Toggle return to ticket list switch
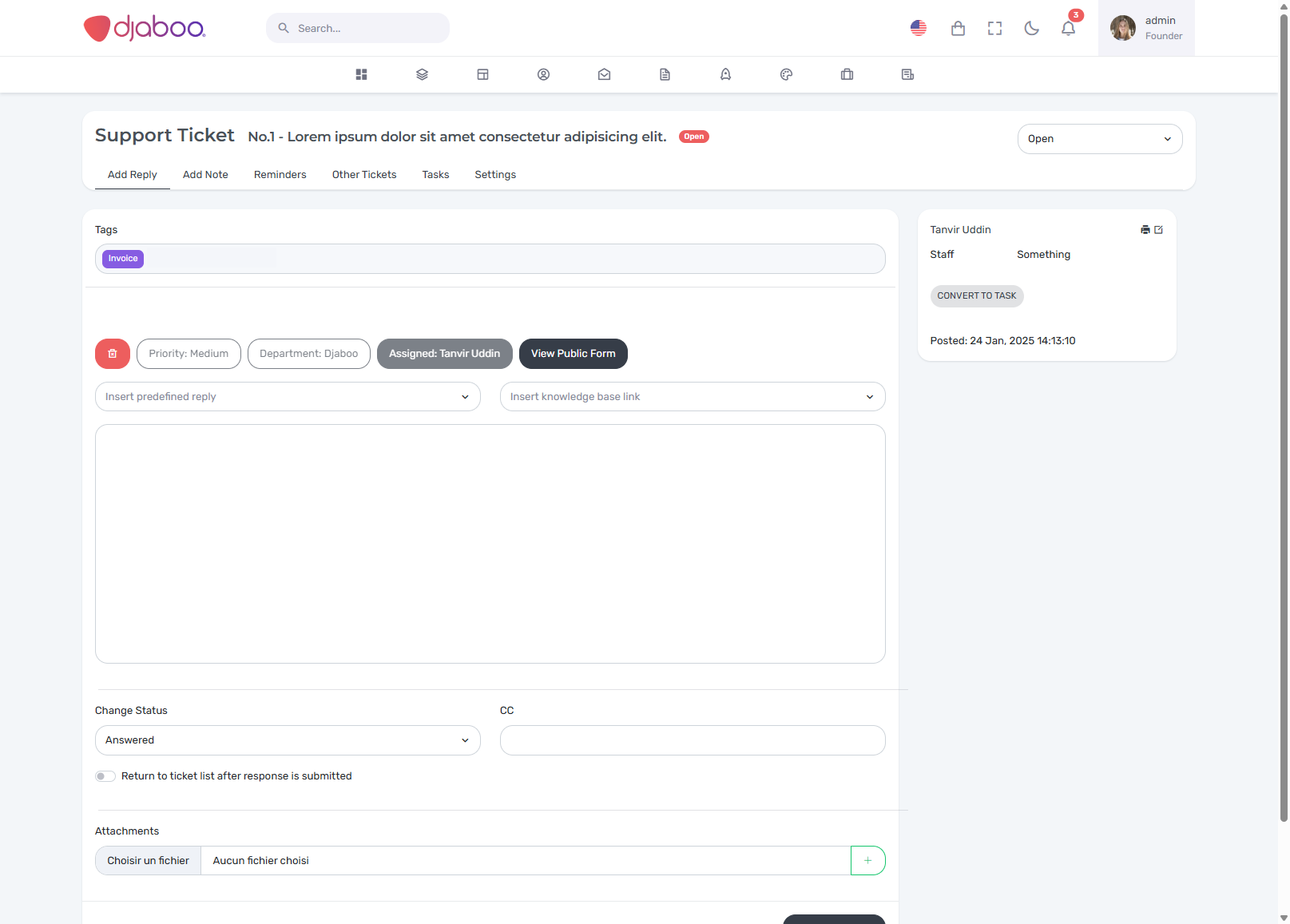The image size is (1290, 924). [x=105, y=776]
